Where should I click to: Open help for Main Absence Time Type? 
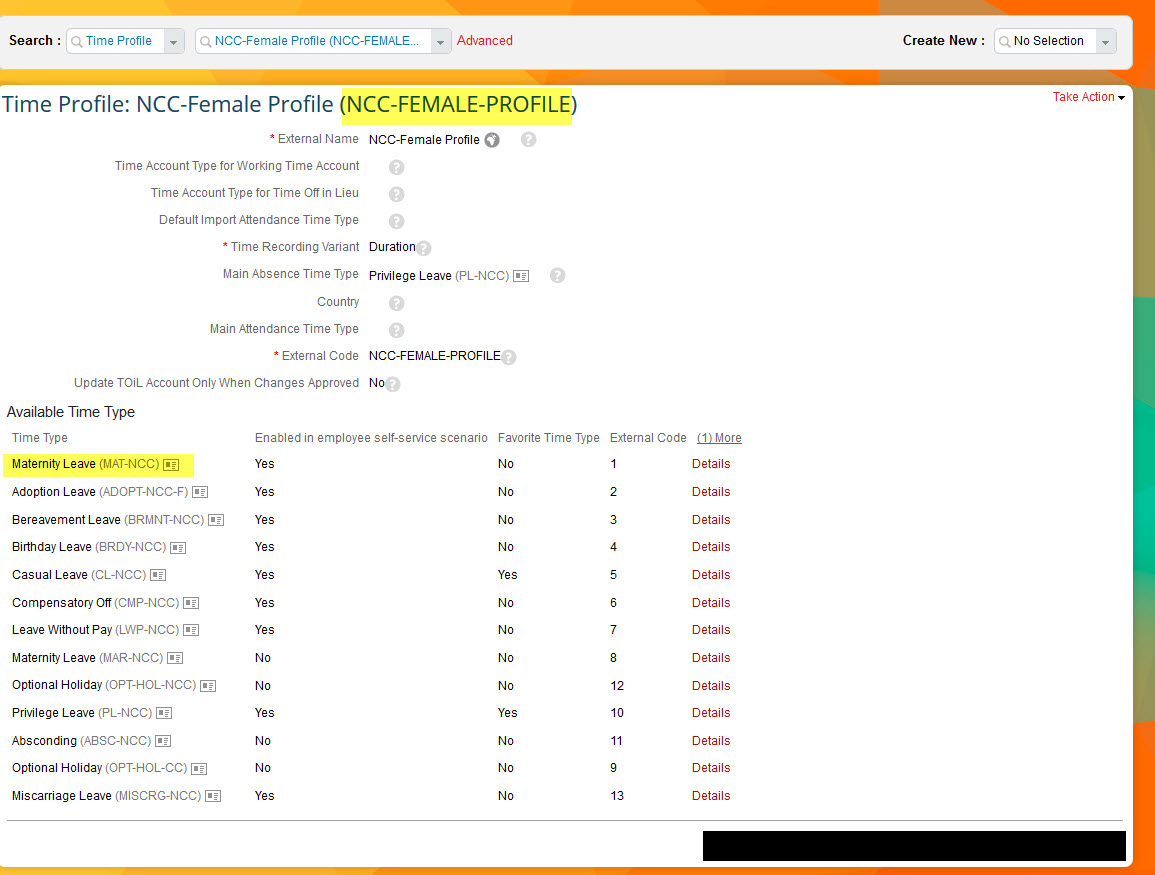[558, 275]
